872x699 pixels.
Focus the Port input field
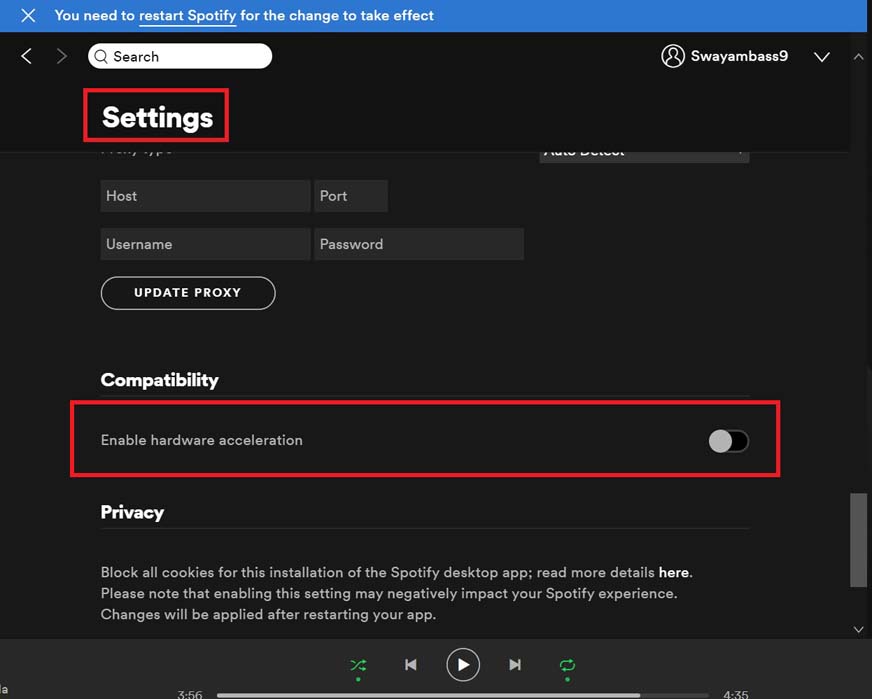351,196
